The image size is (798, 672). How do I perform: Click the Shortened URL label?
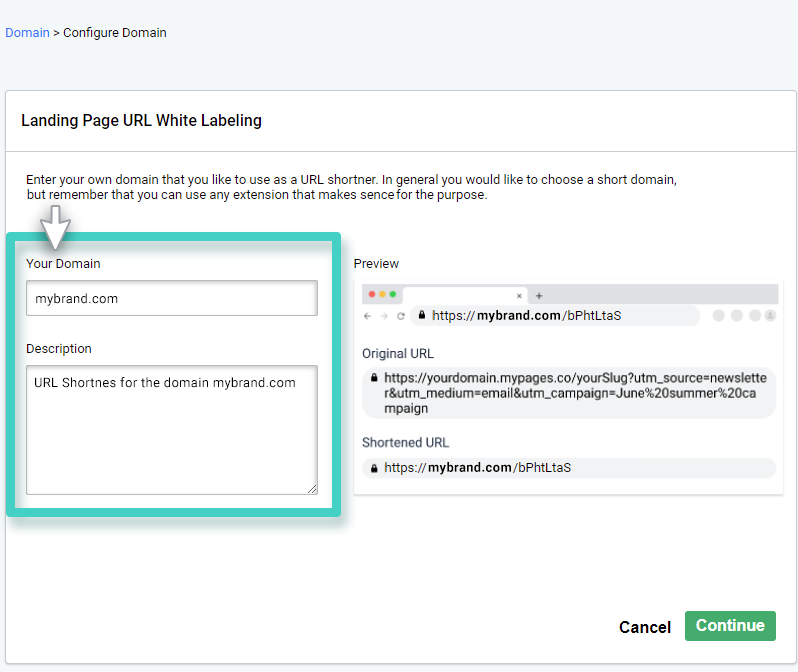pos(406,443)
